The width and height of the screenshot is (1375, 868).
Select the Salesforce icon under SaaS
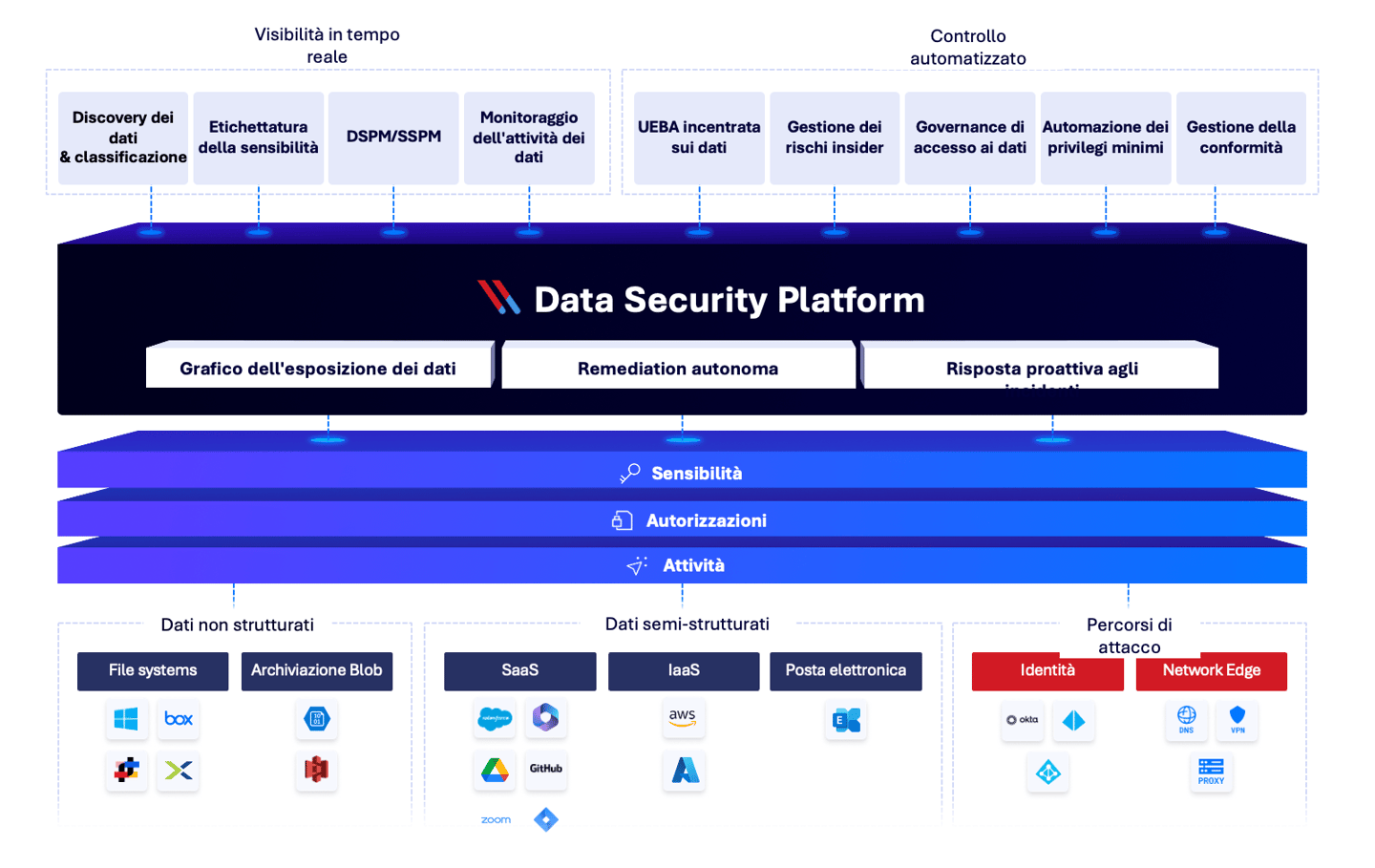495,720
